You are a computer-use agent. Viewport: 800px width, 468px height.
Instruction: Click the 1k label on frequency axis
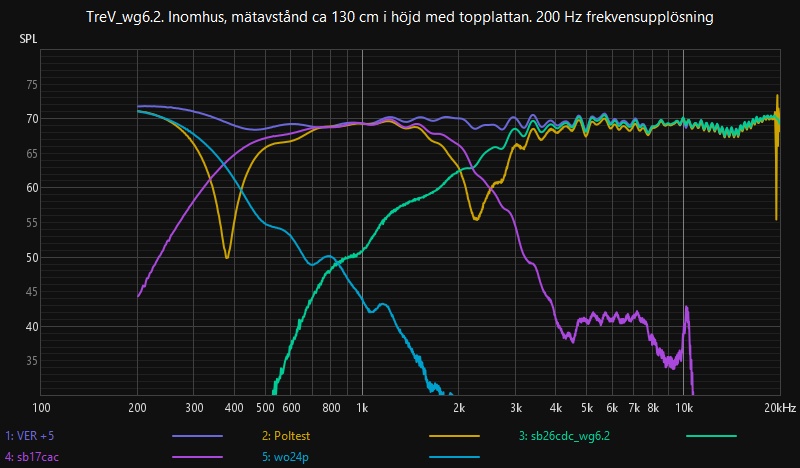pos(362,408)
